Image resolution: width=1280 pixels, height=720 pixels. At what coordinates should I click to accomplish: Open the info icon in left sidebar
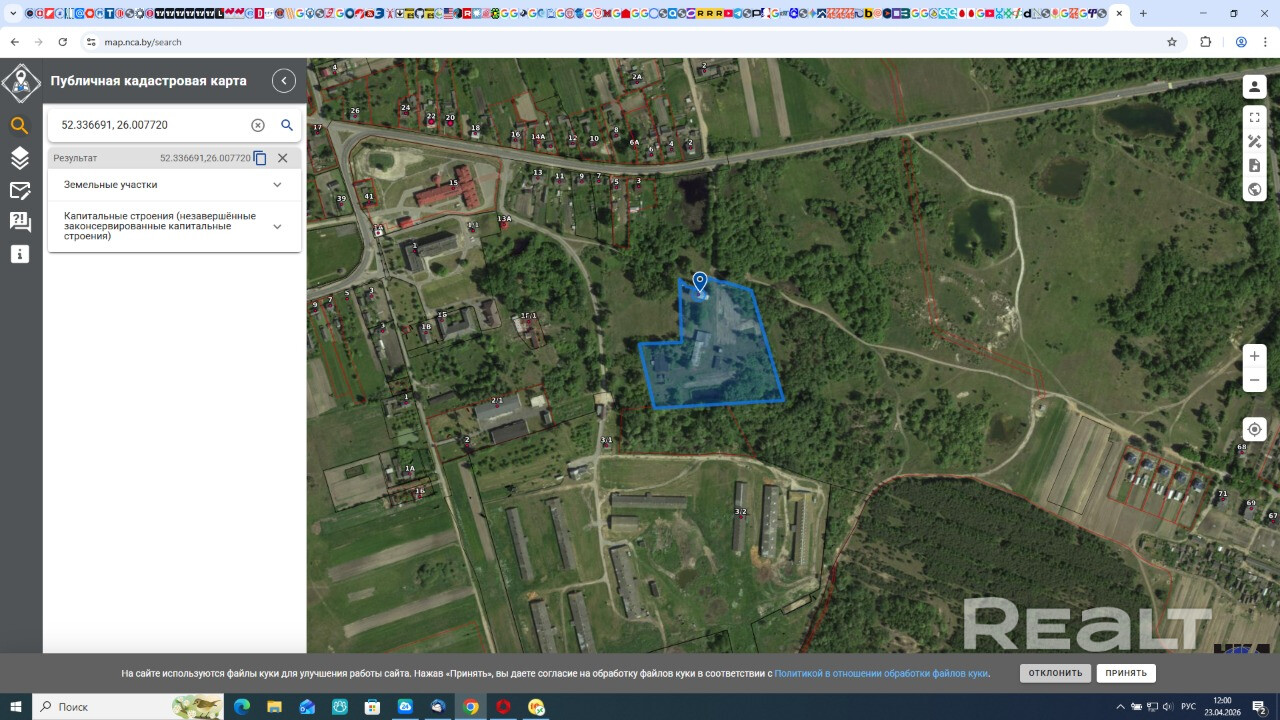[20, 254]
